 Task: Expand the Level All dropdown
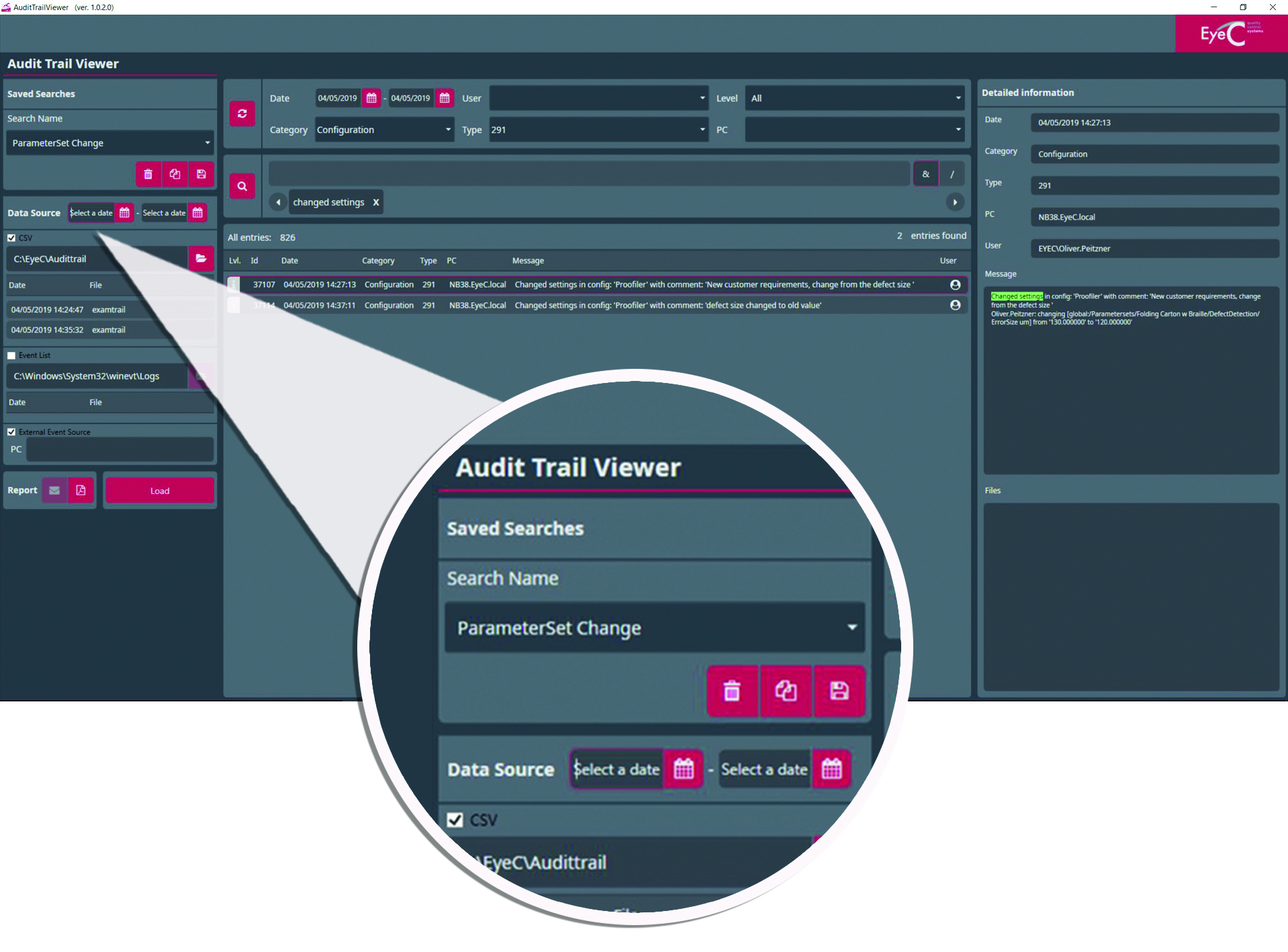coord(958,98)
